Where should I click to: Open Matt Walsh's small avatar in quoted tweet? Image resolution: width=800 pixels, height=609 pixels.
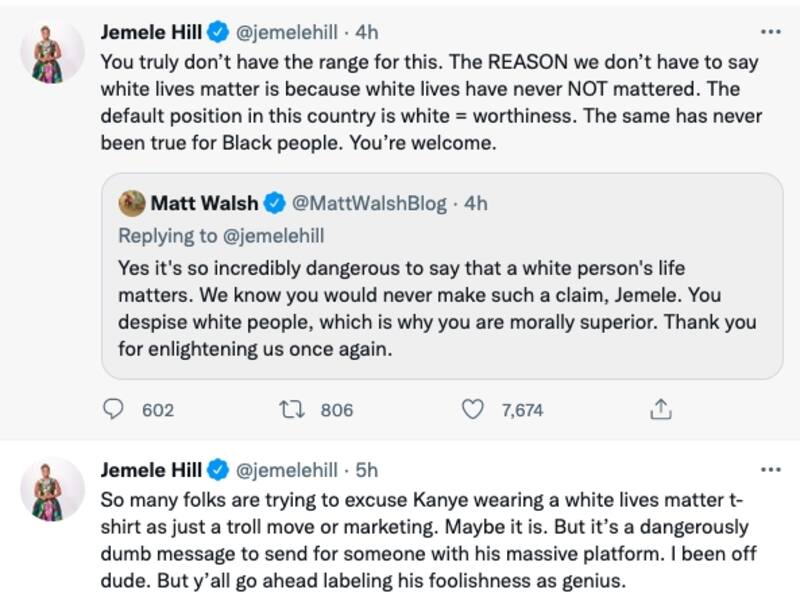[131, 203]
